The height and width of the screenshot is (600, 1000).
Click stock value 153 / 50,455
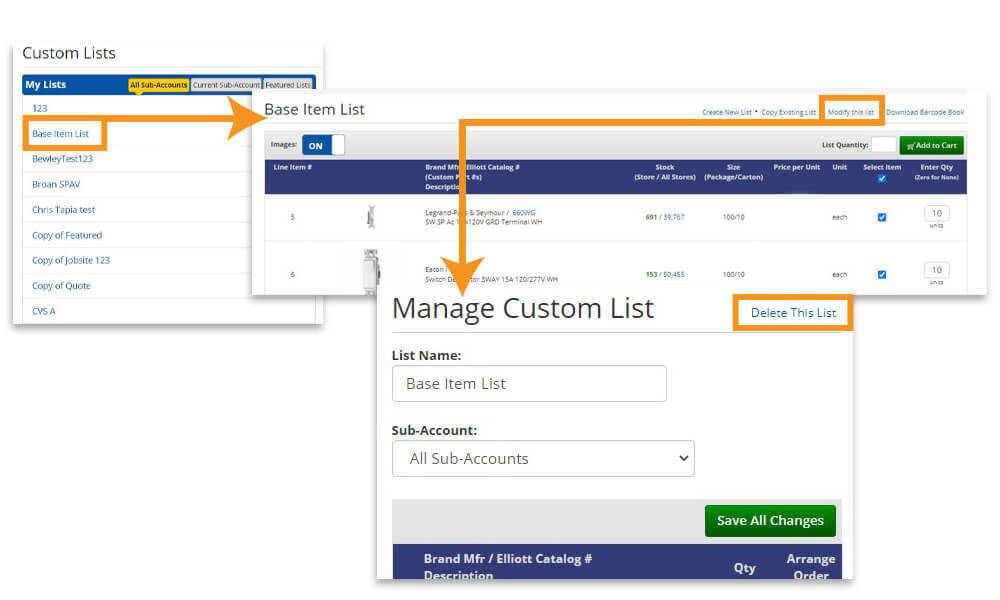coord(665,275)
